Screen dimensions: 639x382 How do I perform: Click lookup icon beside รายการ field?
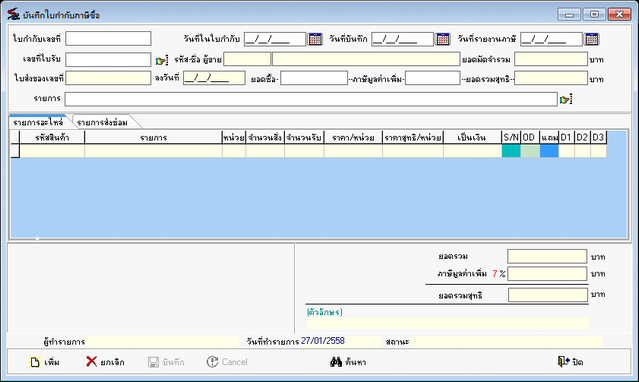point(566,99)
